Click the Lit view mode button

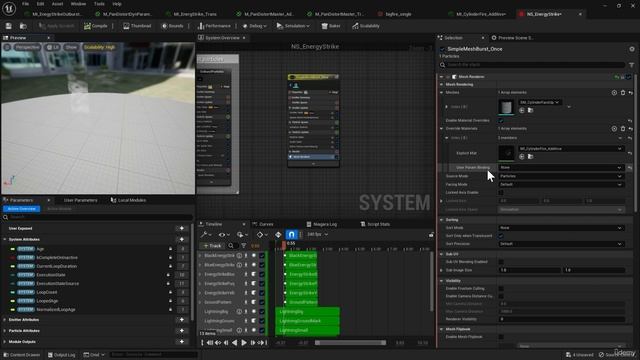(x=53, y=47)
